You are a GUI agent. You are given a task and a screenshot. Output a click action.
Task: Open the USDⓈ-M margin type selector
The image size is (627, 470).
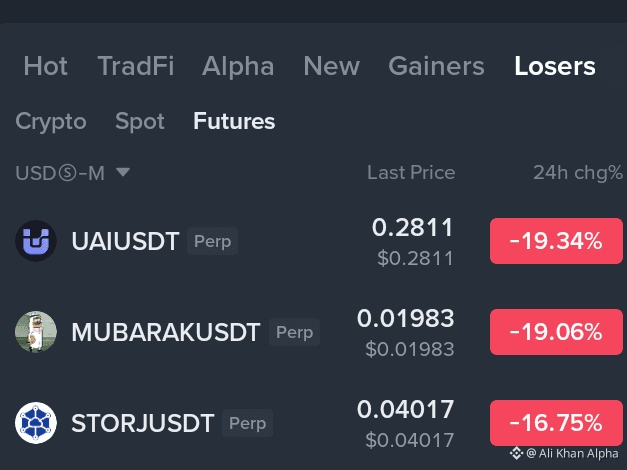pos(72,173)
